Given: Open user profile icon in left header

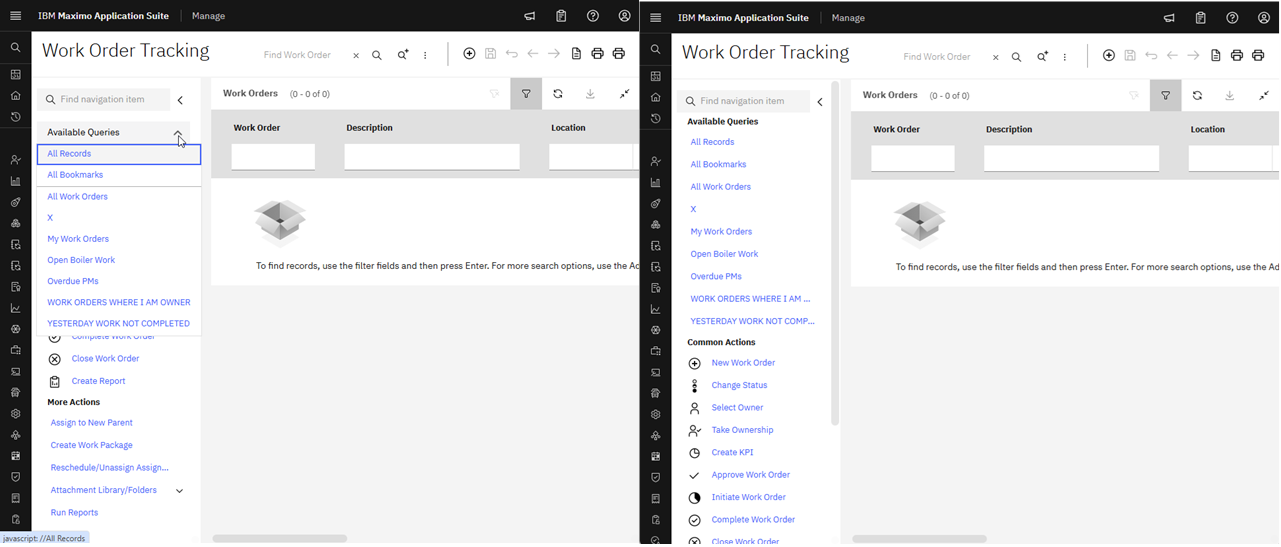Looking at the screenshot, I should (625, 16).
